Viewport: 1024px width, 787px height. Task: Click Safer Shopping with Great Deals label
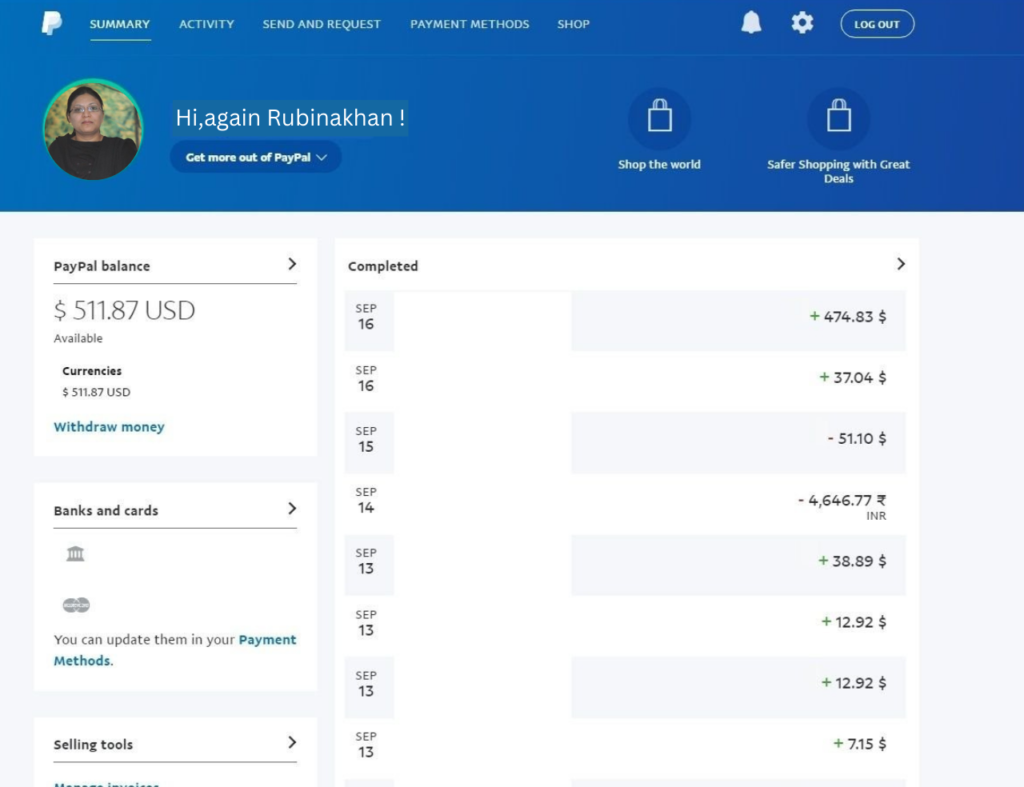pyautogui.click(x=839, y=171)
